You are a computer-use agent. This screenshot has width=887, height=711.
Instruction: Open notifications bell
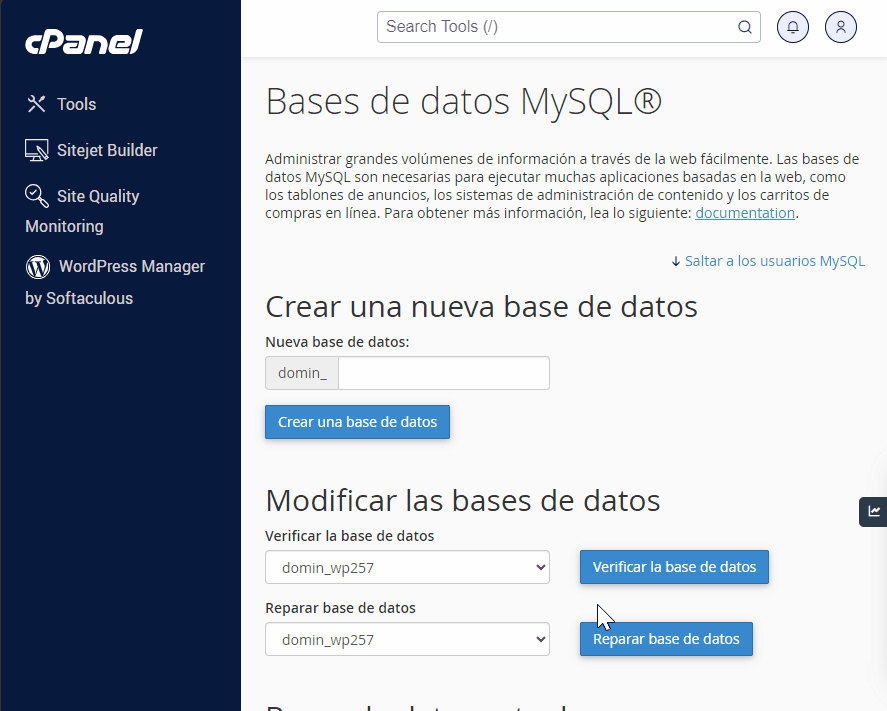coord(793,27)
